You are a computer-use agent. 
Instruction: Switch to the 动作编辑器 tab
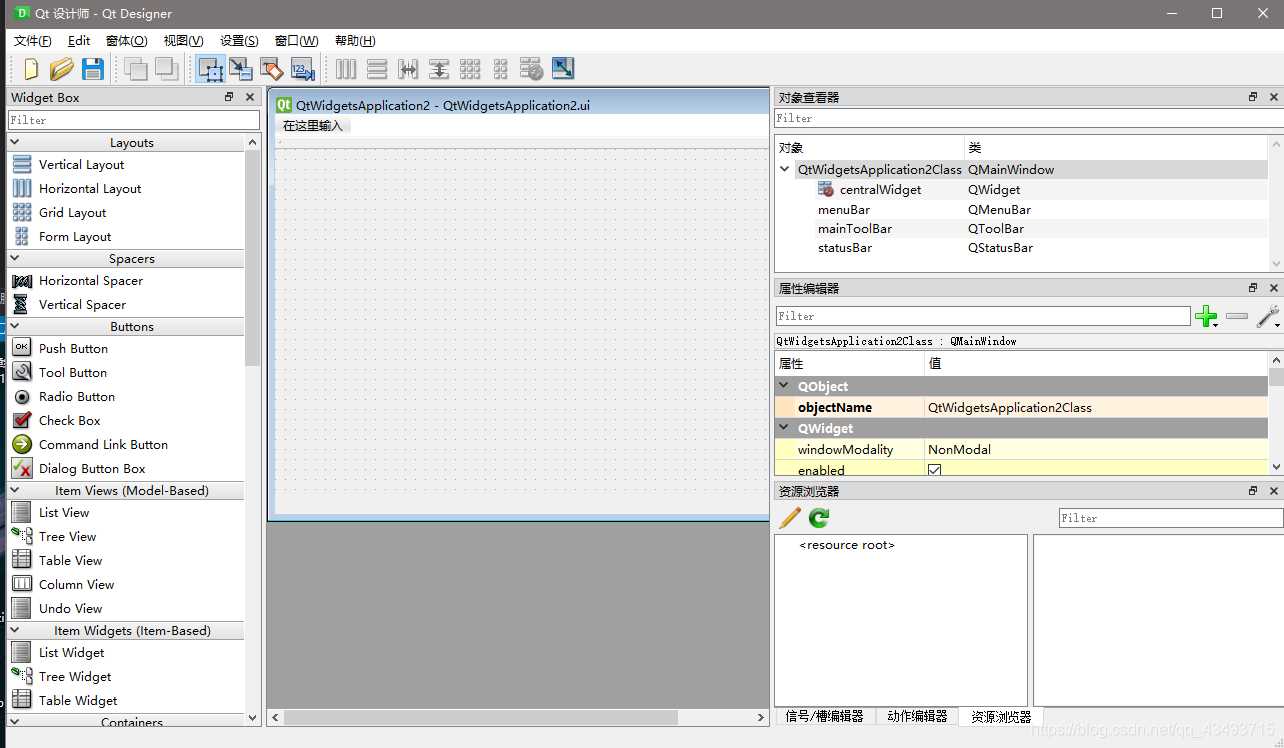click(x=917, y=716)
